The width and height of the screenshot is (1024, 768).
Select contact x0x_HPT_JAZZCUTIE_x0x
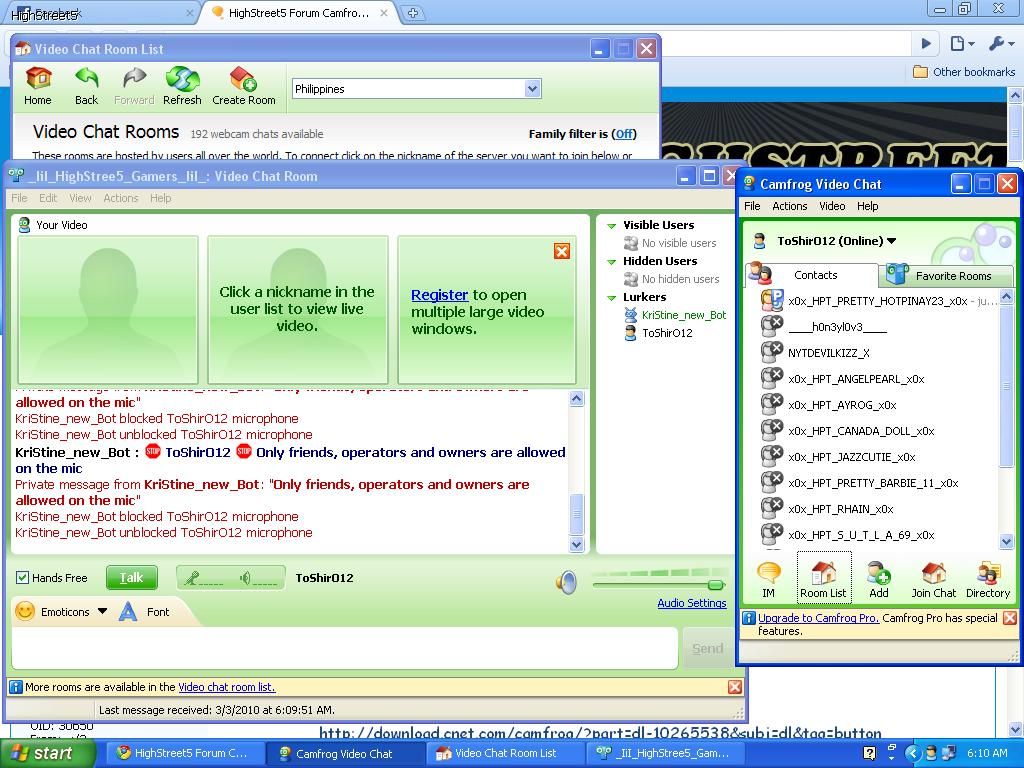pyautogui.click(x=852, y=457)
